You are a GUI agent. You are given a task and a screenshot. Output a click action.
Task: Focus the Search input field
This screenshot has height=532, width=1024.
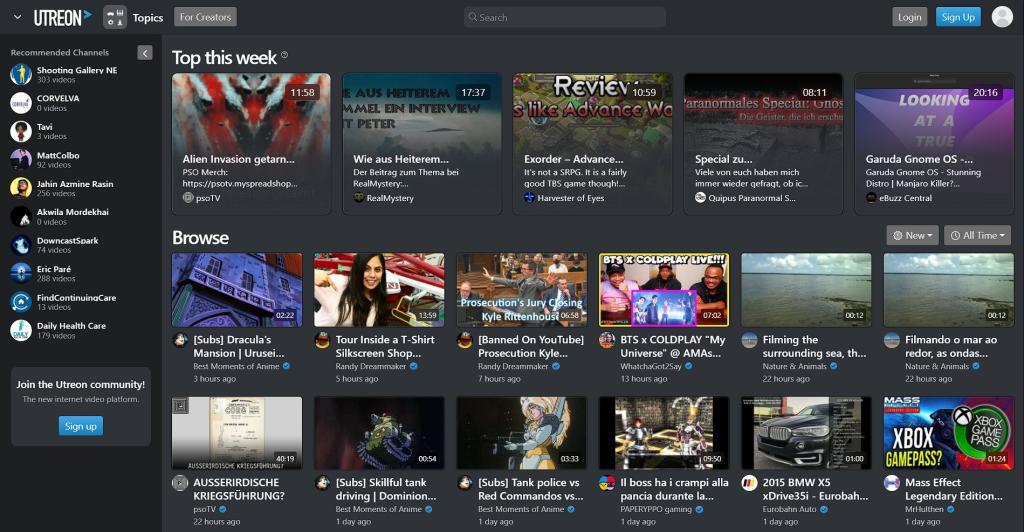tap(565, 18)
